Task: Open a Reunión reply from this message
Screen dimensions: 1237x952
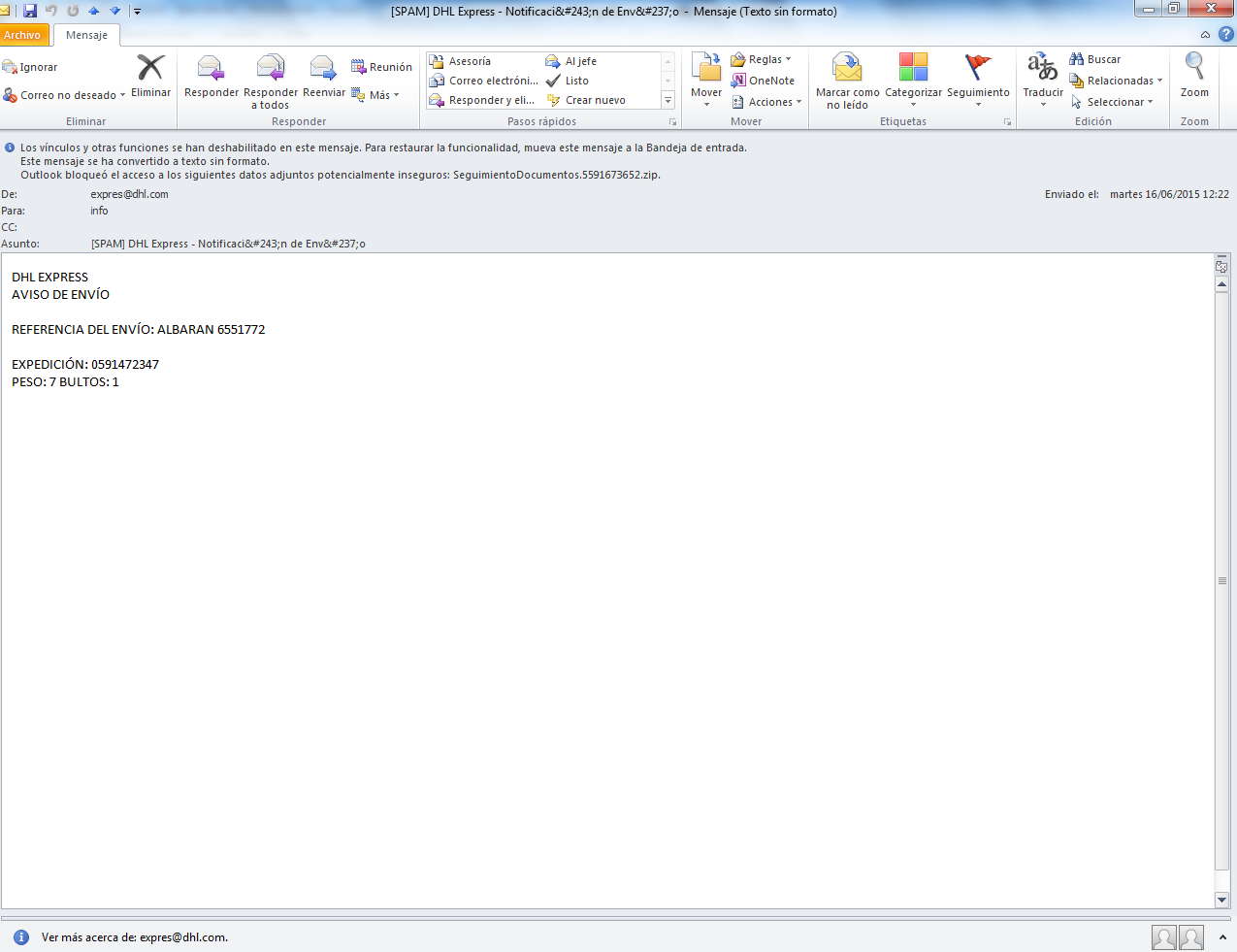Action: coord(384,66)
